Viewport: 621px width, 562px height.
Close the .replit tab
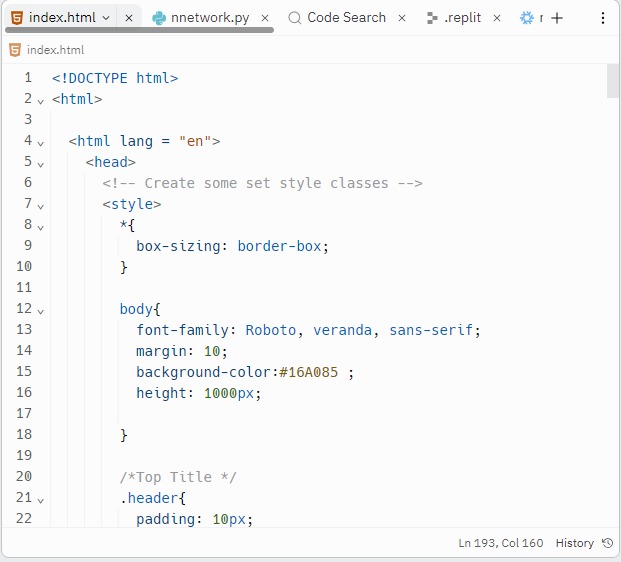coord(497,18)
